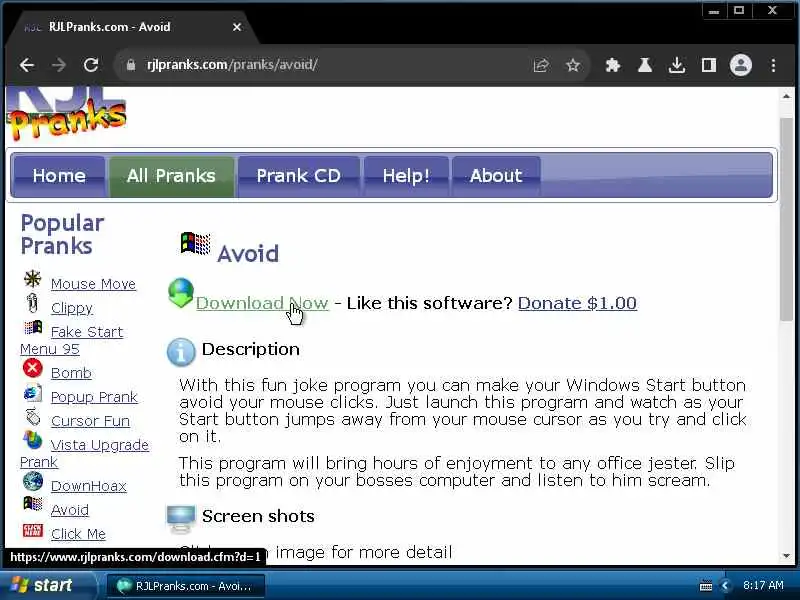Click the sidebar Avoid flag icon
The height and width of the screenshot is (600, 800).
[x=33, y=504]
